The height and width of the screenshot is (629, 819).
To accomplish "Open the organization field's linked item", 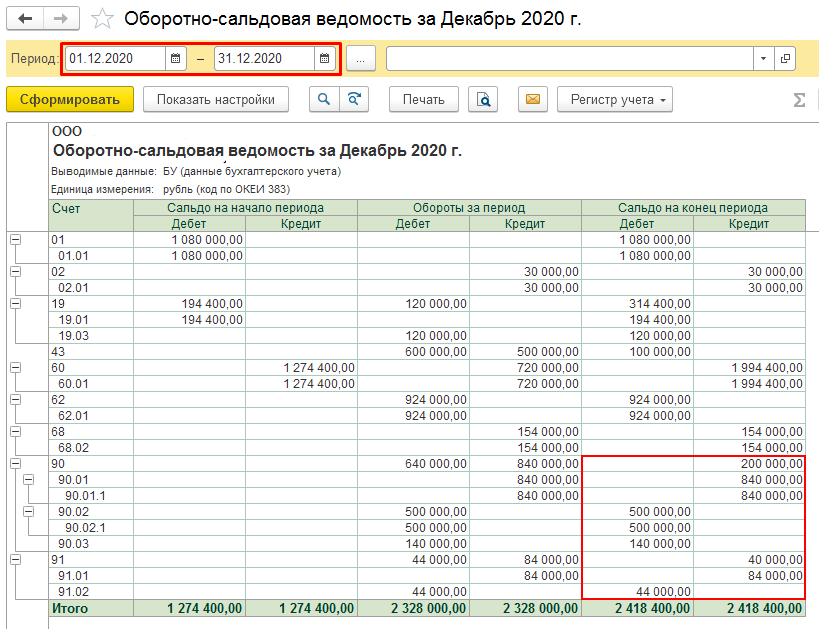I will point(785,59).
